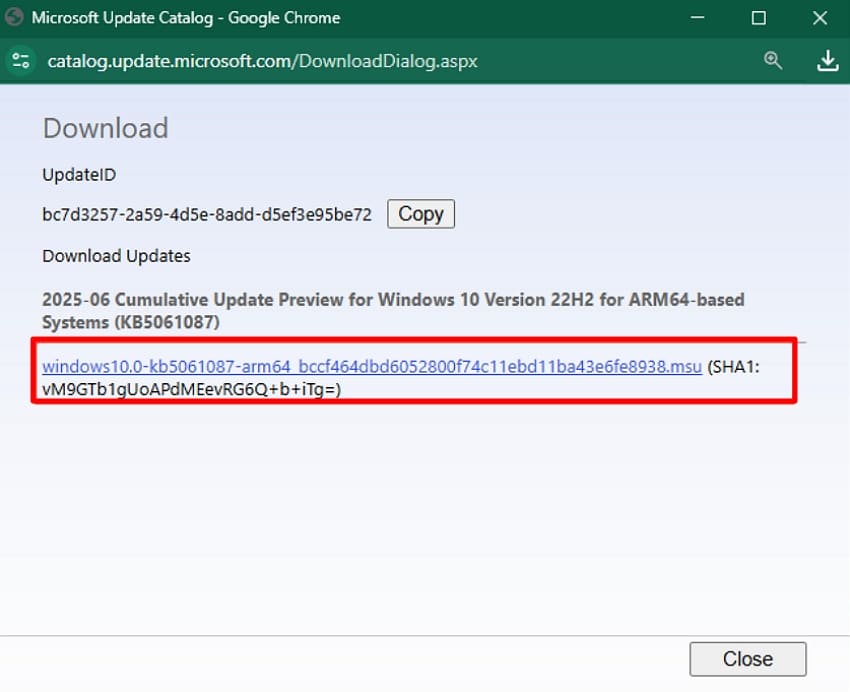This screenshot has height=692, width=850.
Task: Copy the UpdateID using the Copy button
Action: pos(420,213)
